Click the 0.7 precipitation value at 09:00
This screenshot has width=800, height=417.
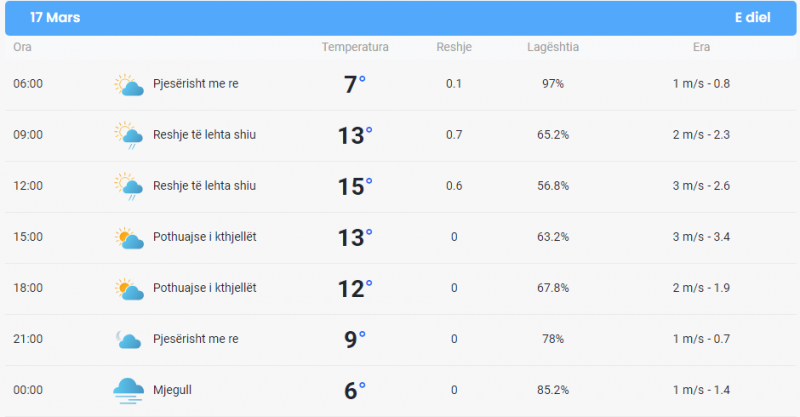pyautogui.click(x=454, y=135)
